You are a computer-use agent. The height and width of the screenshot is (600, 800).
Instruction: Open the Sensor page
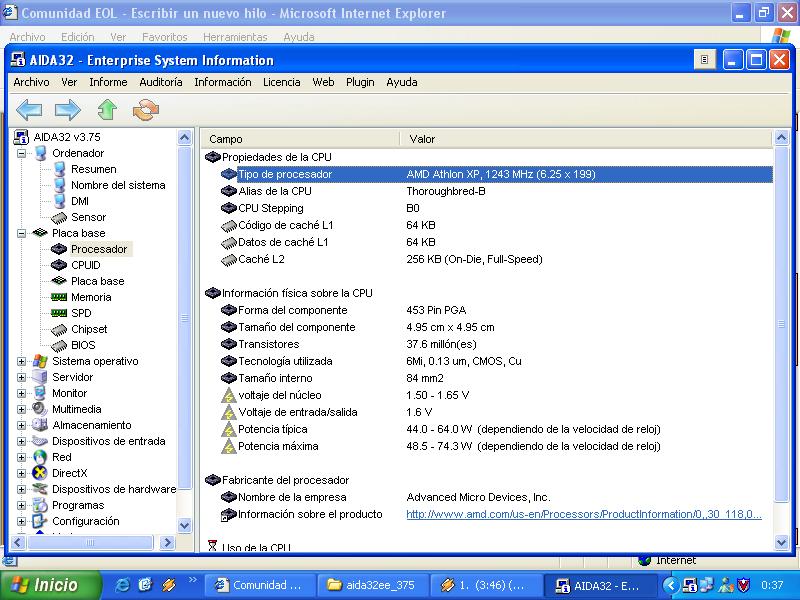(88, 217)
